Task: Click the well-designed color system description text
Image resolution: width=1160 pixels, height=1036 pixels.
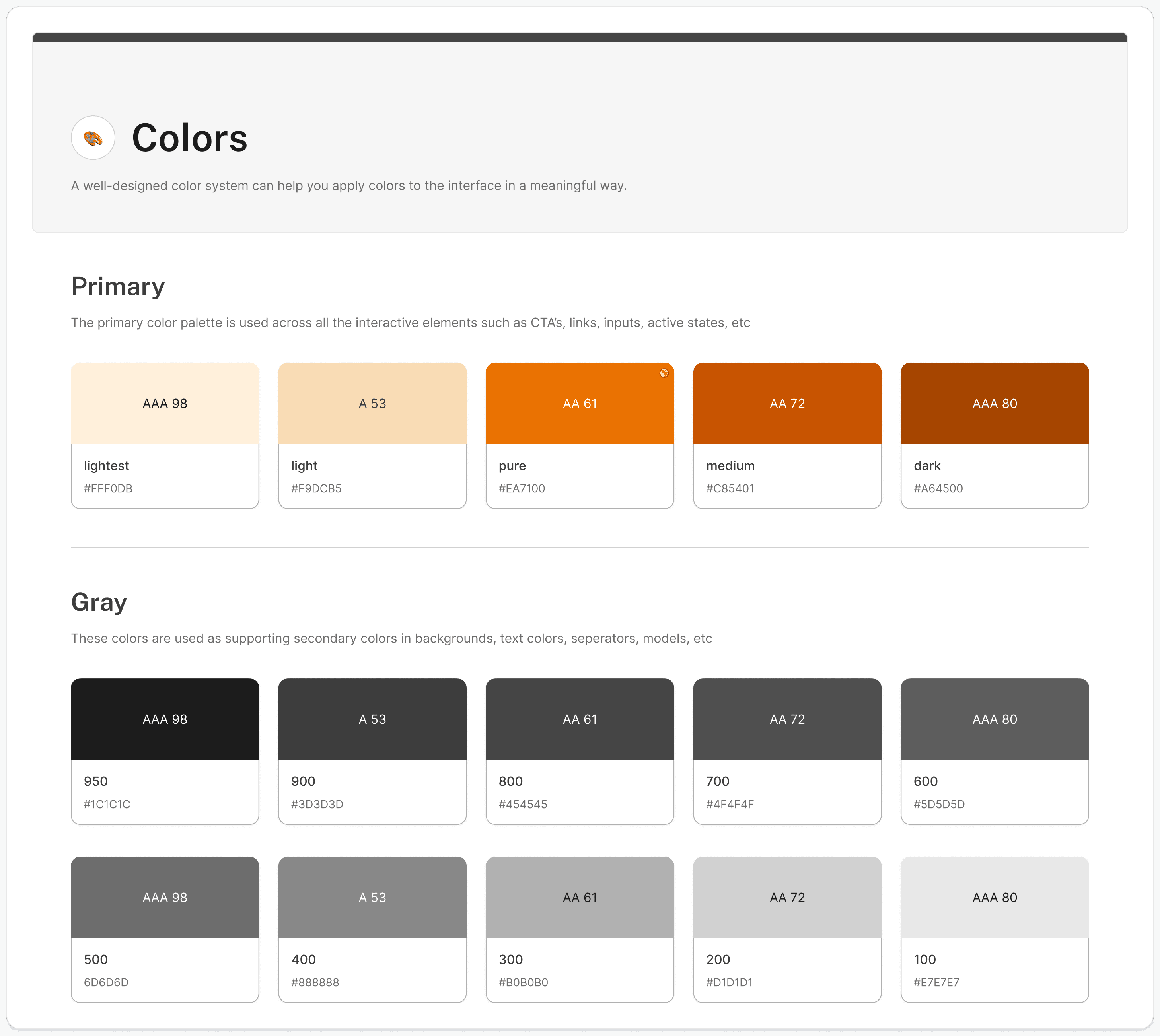Action: click(348, 186)
